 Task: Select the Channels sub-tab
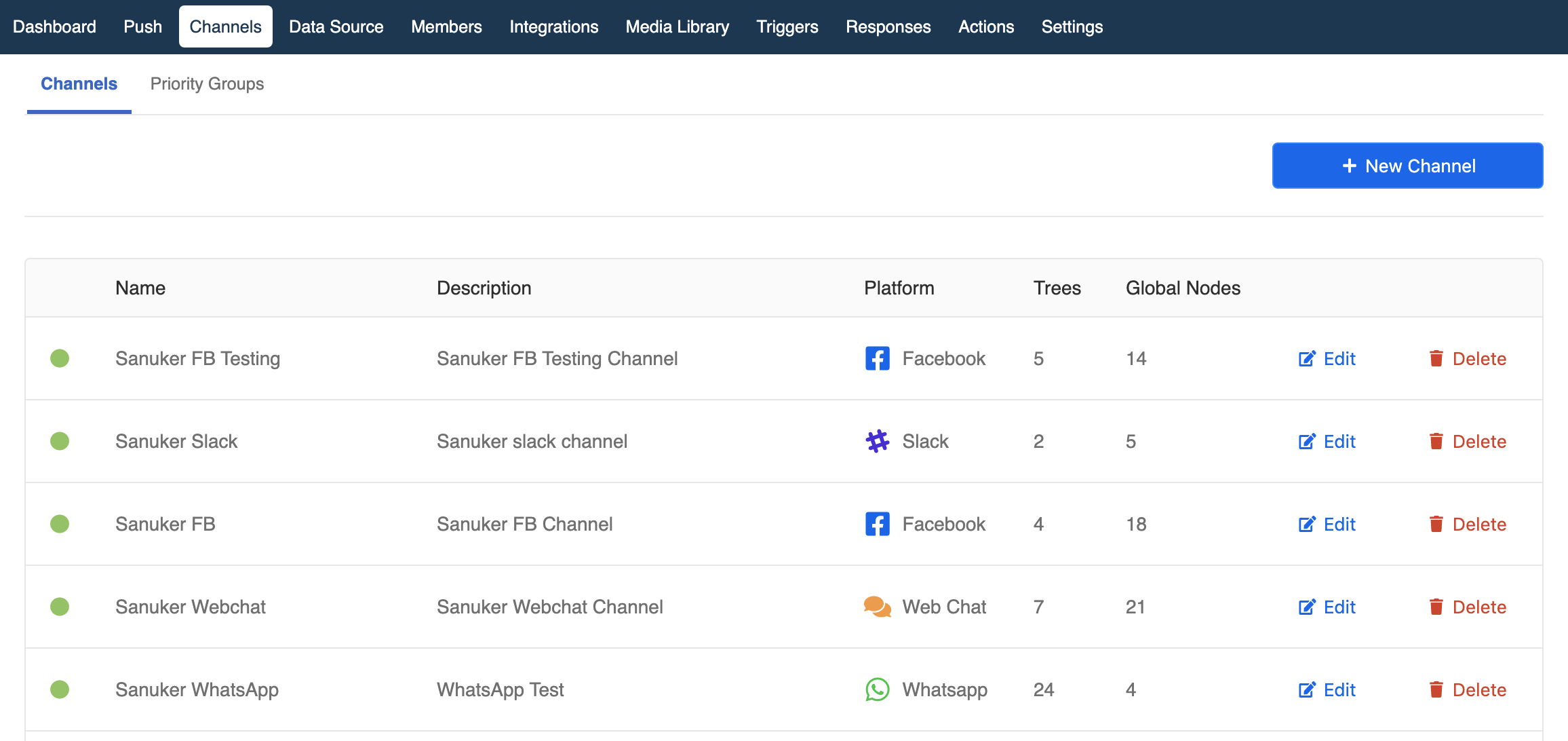pyautogui.click(x=79, y=83)
